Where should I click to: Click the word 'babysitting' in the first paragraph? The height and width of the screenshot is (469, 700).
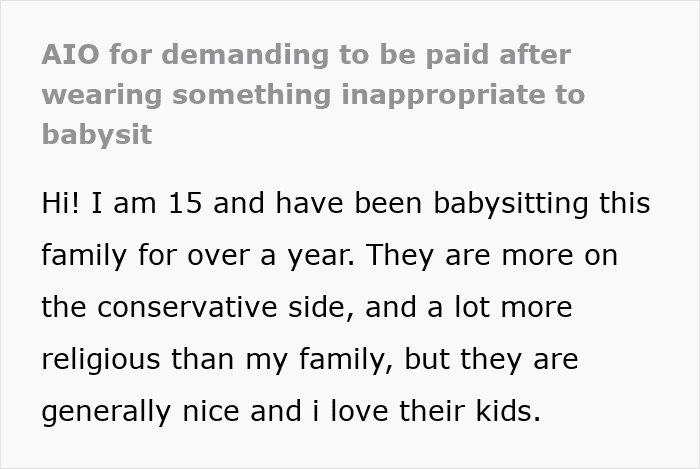(511, 204)
